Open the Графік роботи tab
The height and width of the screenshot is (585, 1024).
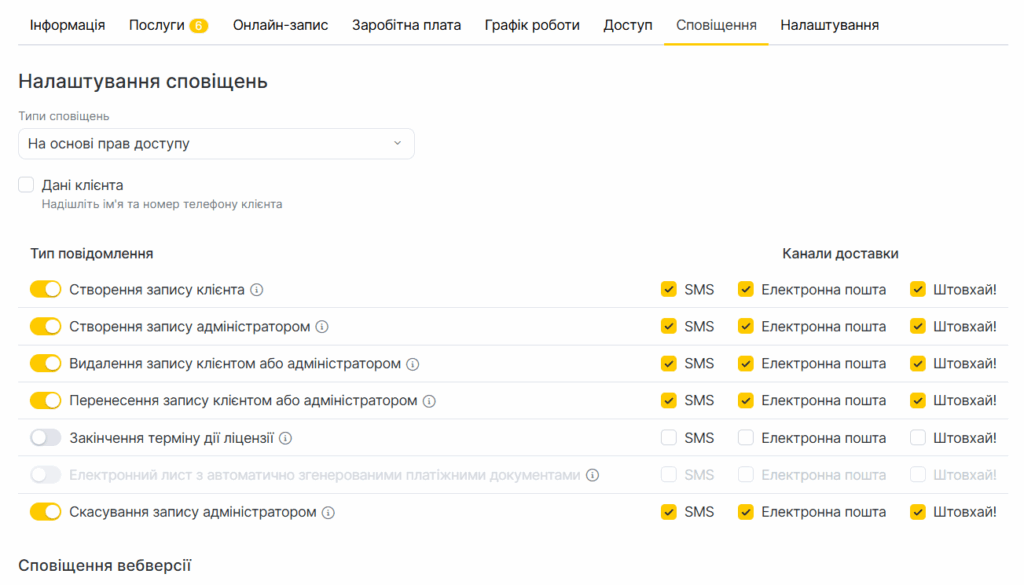[532, 25]
